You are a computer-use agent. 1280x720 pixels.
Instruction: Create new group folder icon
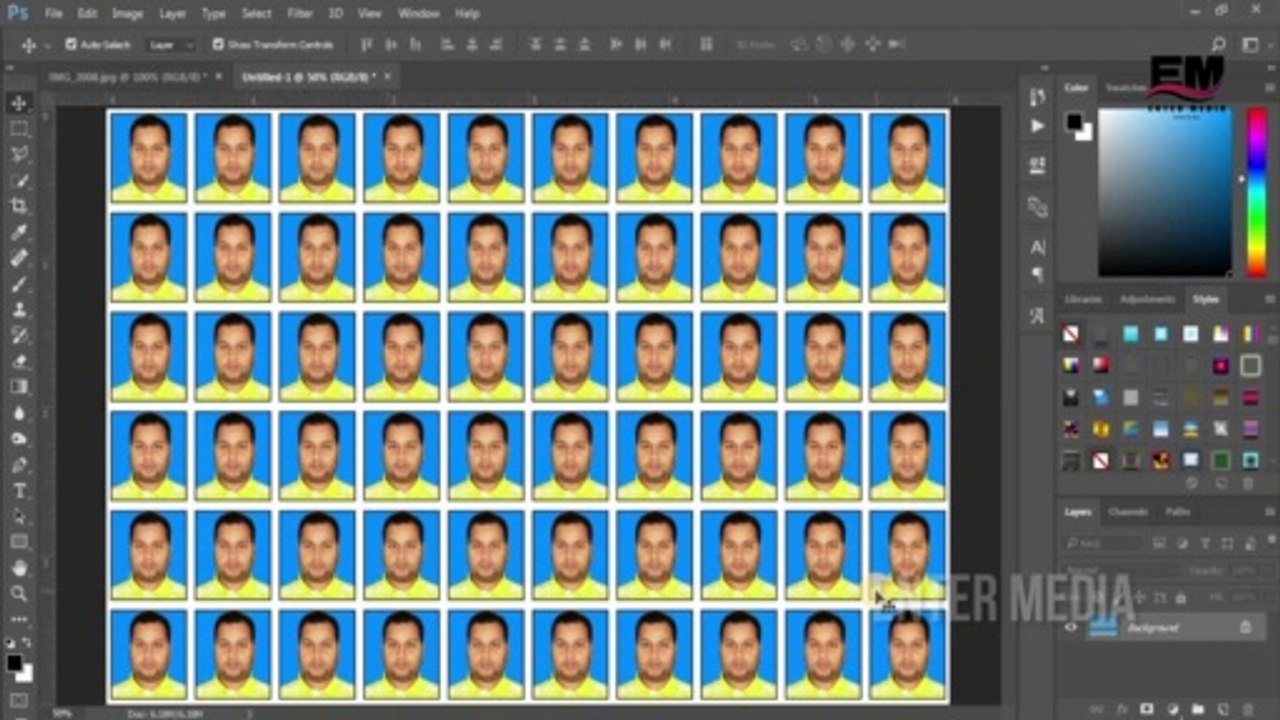pos(1198,709)
